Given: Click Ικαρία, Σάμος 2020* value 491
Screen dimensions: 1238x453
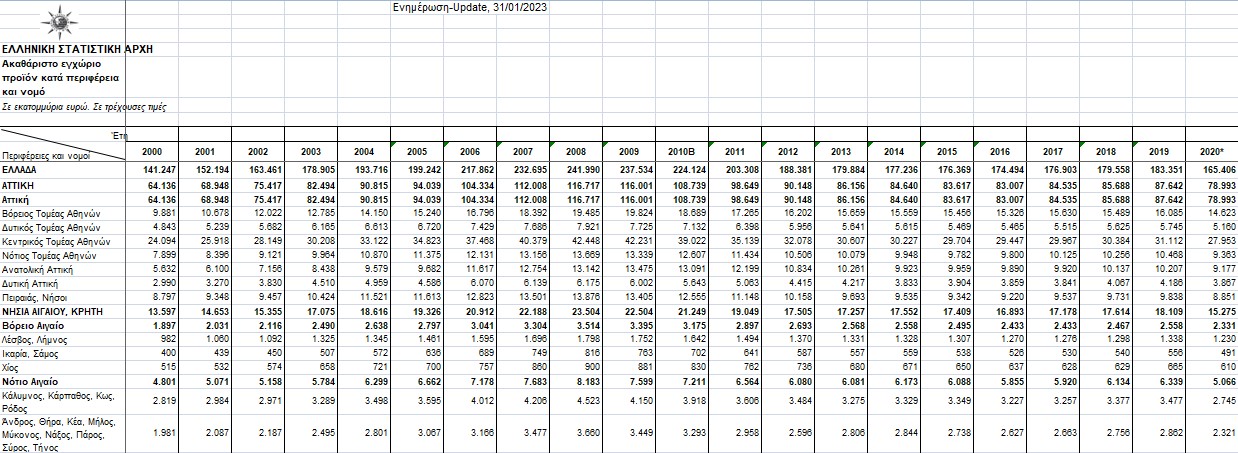Looking at the screenshot, I should [1227, 354].
